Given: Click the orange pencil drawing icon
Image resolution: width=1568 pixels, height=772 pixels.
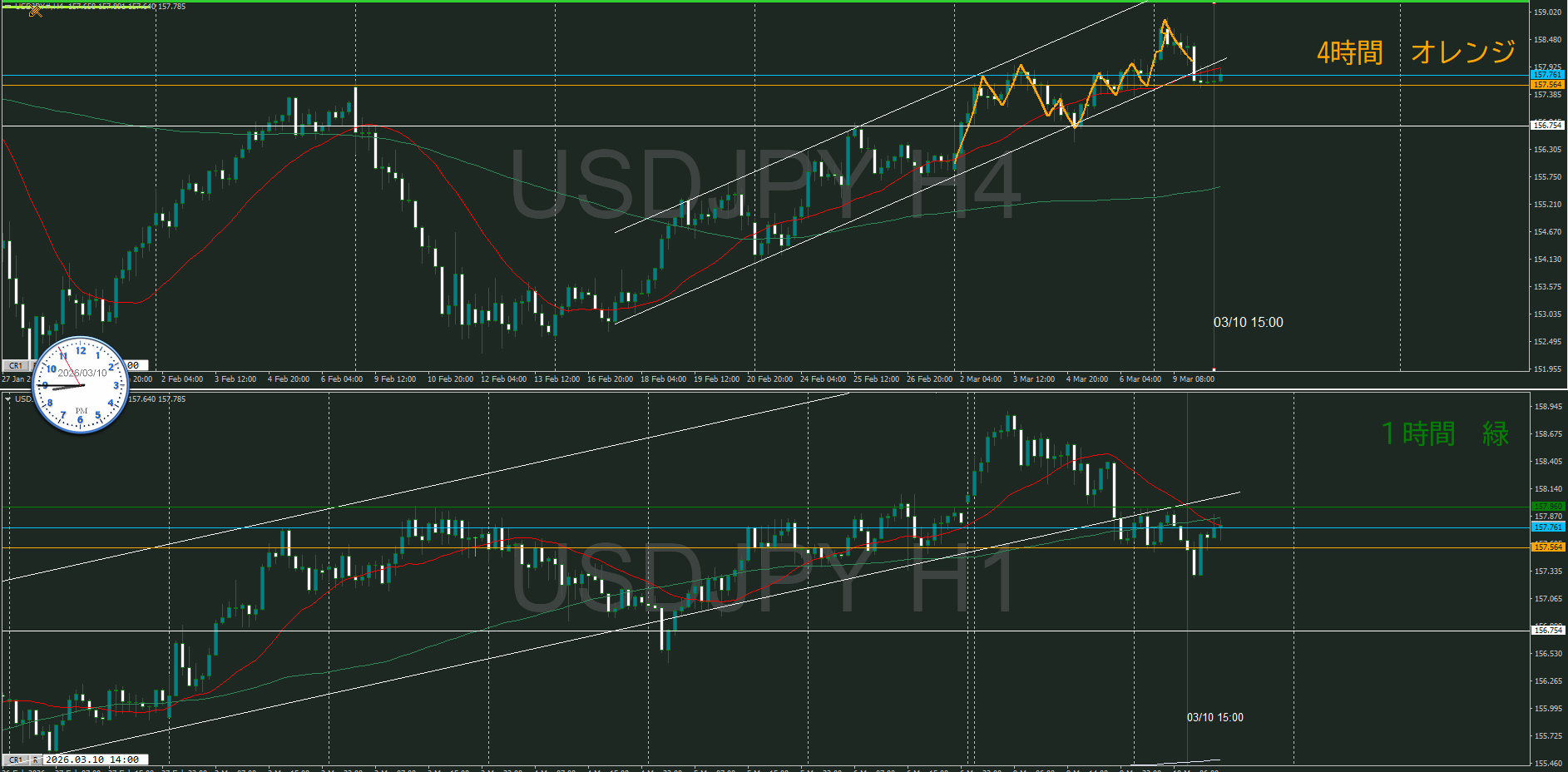Looking at the screenshot, I should [x=35, y=10].
